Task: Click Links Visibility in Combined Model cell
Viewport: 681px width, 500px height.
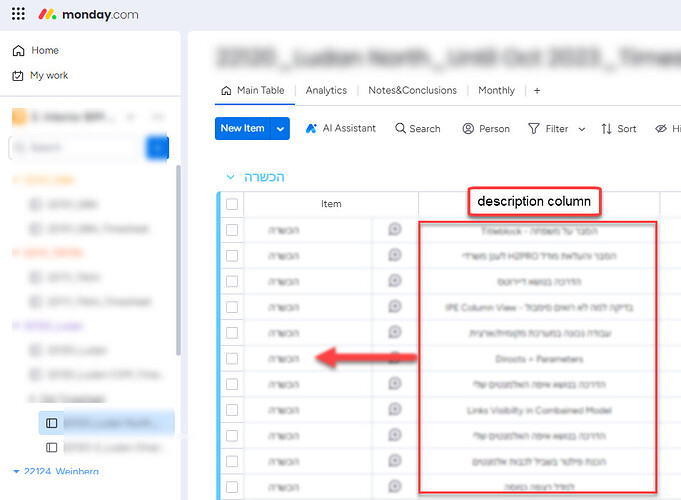Action: tap(539, 410)
